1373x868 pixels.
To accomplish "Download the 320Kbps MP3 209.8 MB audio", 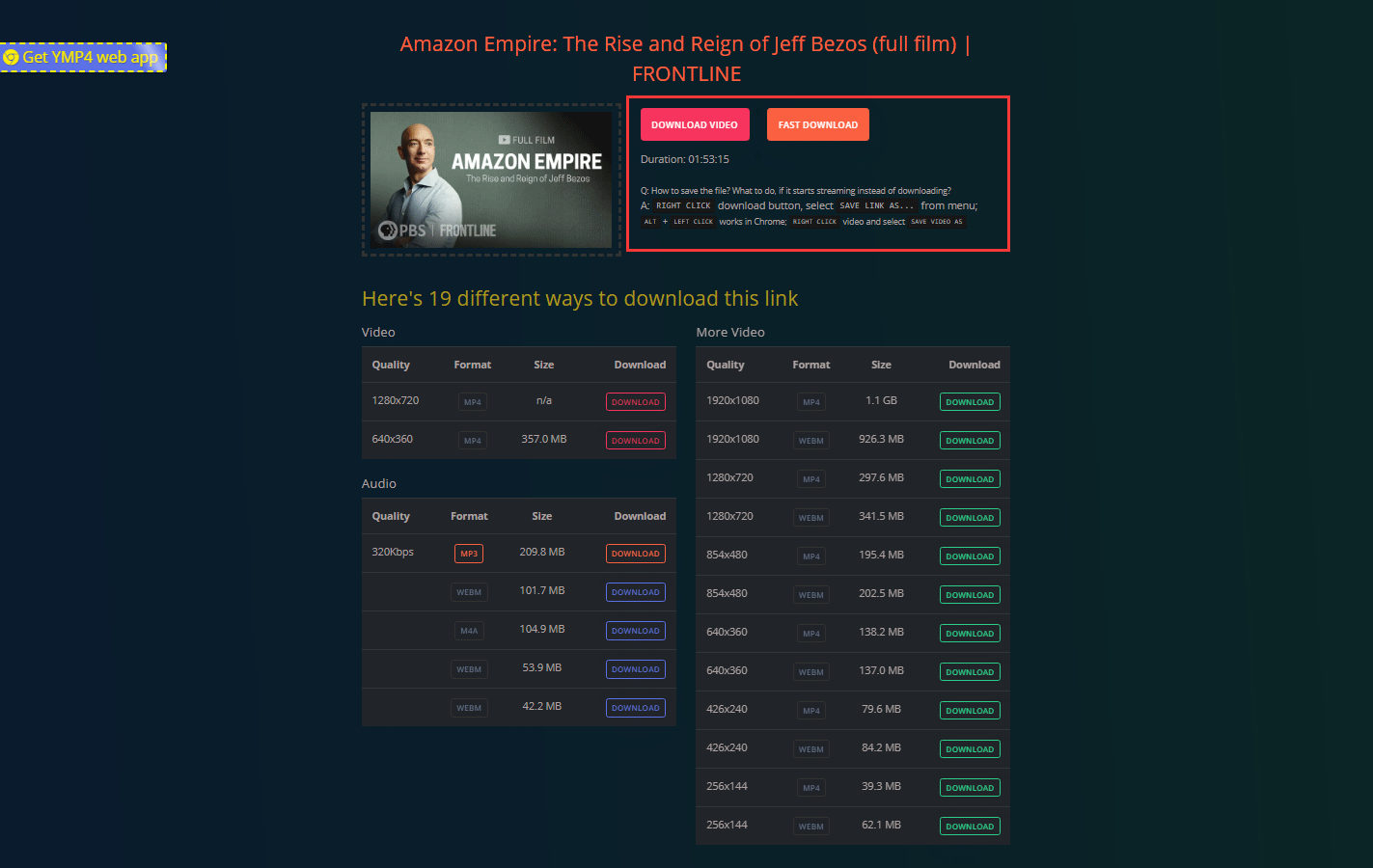I will click(636, 554).
